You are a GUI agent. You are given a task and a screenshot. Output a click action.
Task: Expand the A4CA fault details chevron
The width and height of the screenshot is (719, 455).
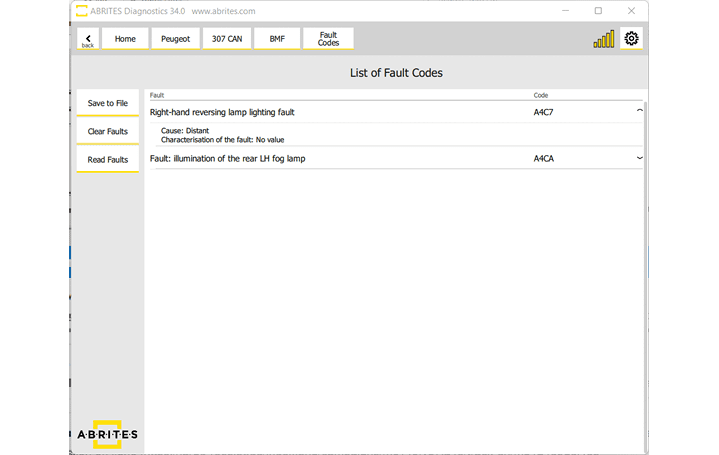[x=639, y=158]
